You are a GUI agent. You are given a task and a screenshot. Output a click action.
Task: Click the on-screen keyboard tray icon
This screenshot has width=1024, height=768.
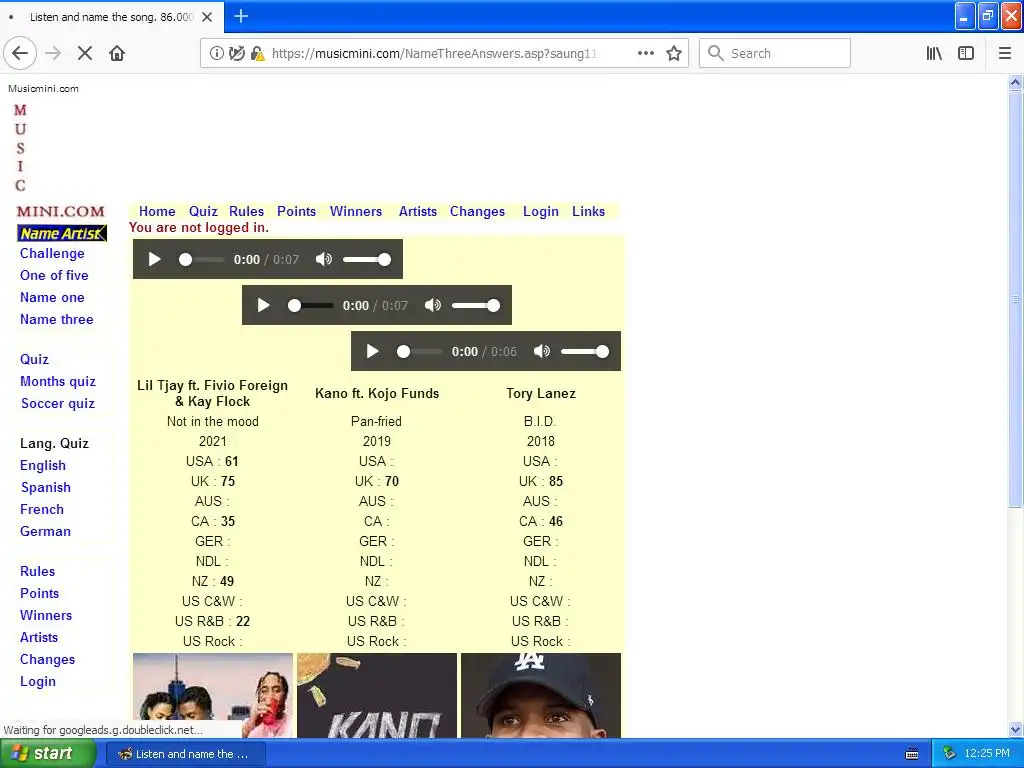912,754
